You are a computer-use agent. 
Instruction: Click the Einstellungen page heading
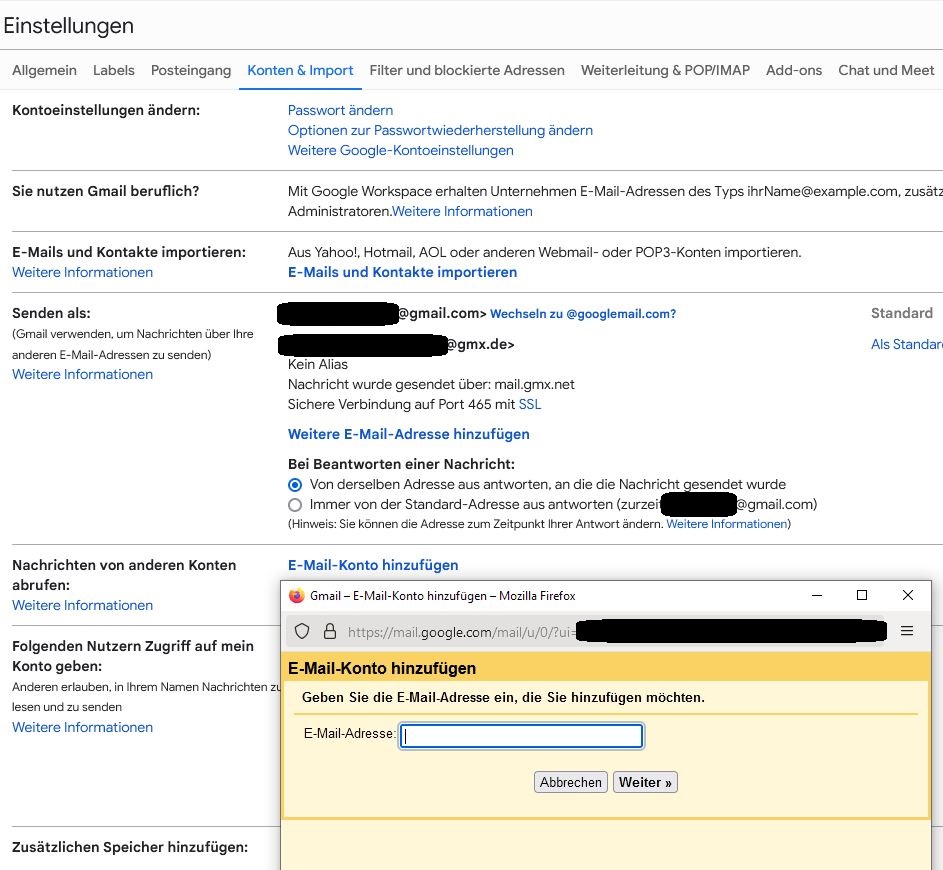click(x=69, y=26)
